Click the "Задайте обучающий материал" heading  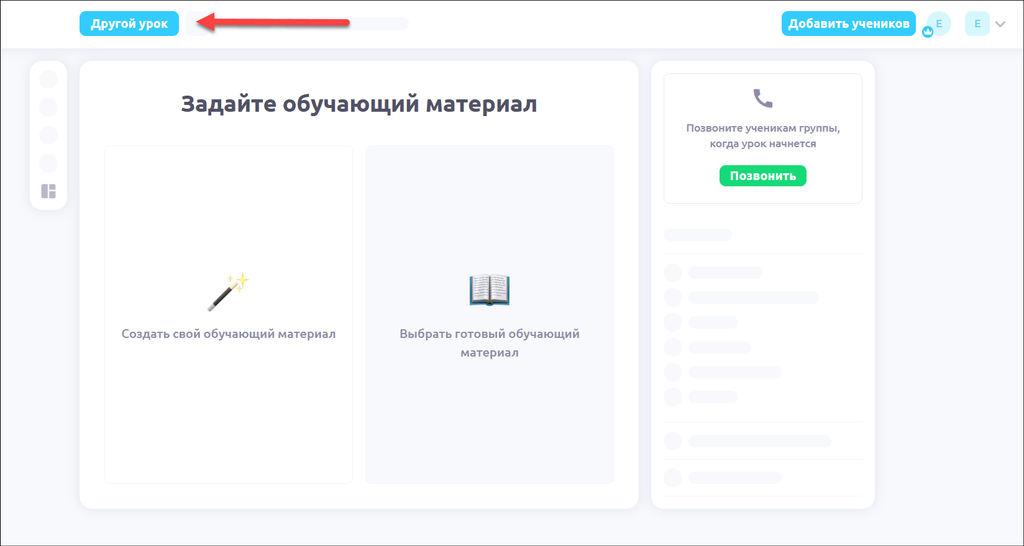(x=358, y=104)
